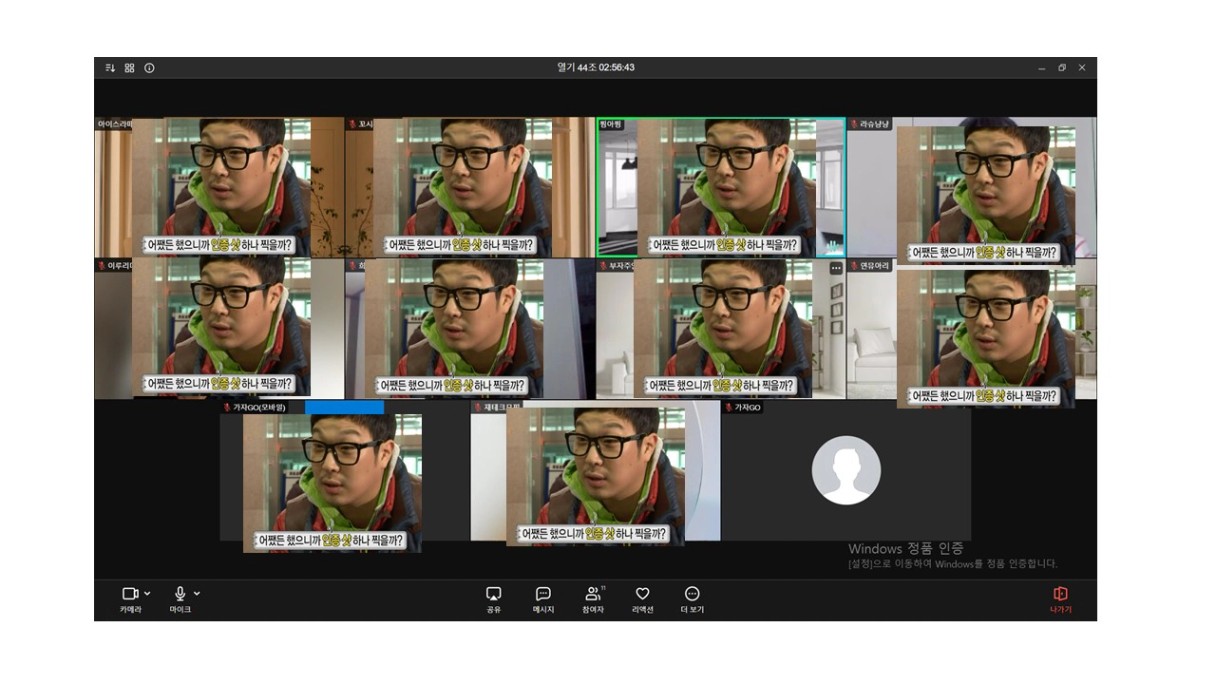
Task: Restore down the meeting window
Action: (1062, 68)
